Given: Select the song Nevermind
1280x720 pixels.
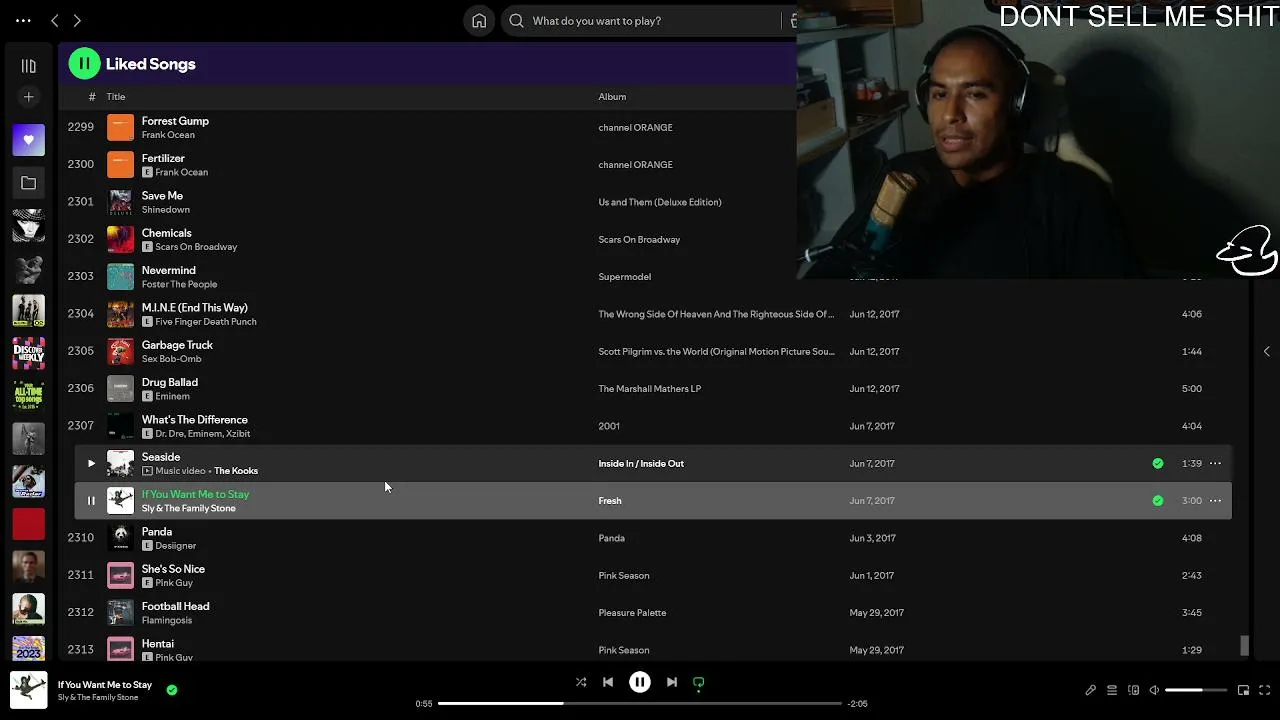Looking at the screenshot, I should 169,270.
